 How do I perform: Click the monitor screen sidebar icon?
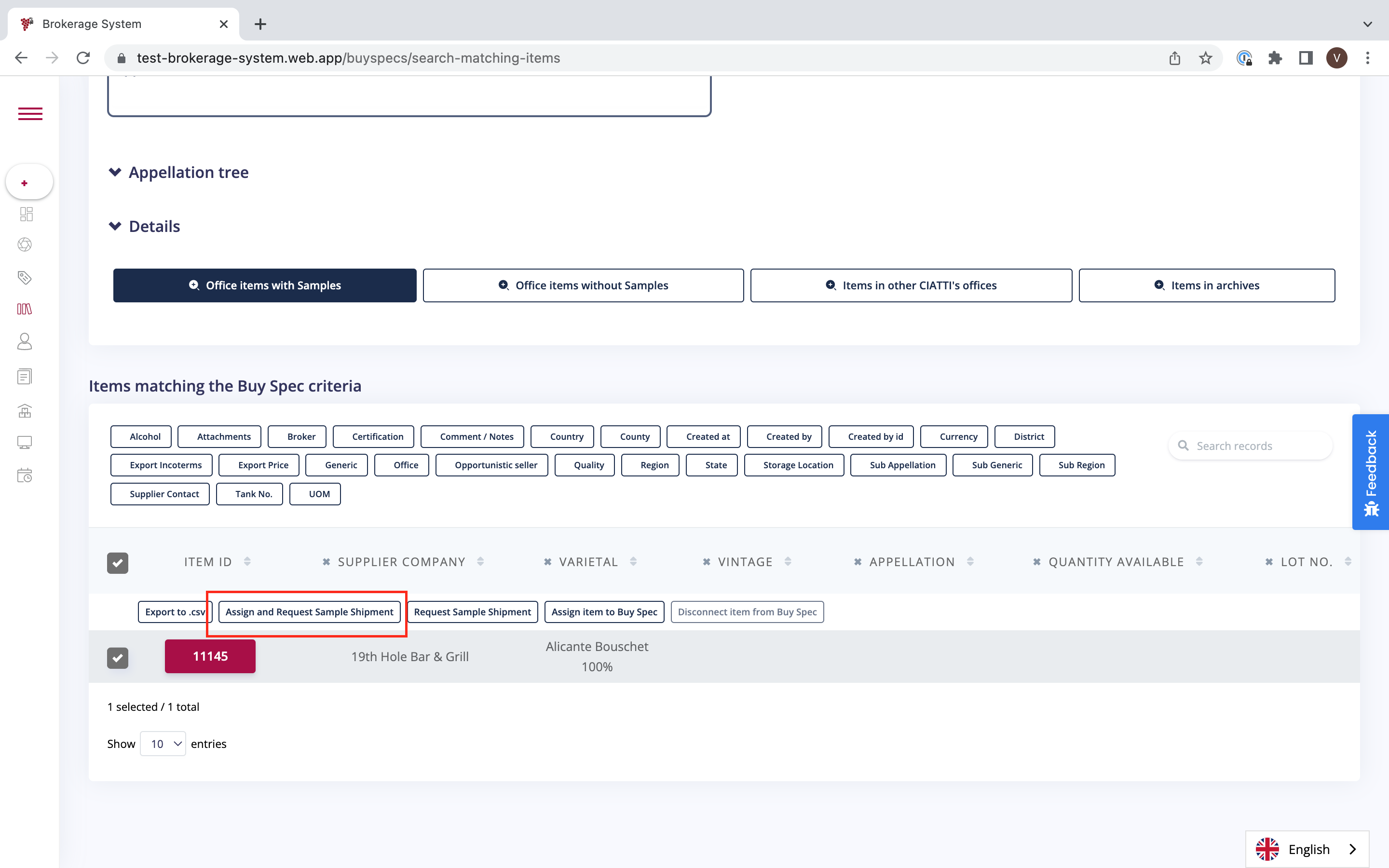(25, 442)
